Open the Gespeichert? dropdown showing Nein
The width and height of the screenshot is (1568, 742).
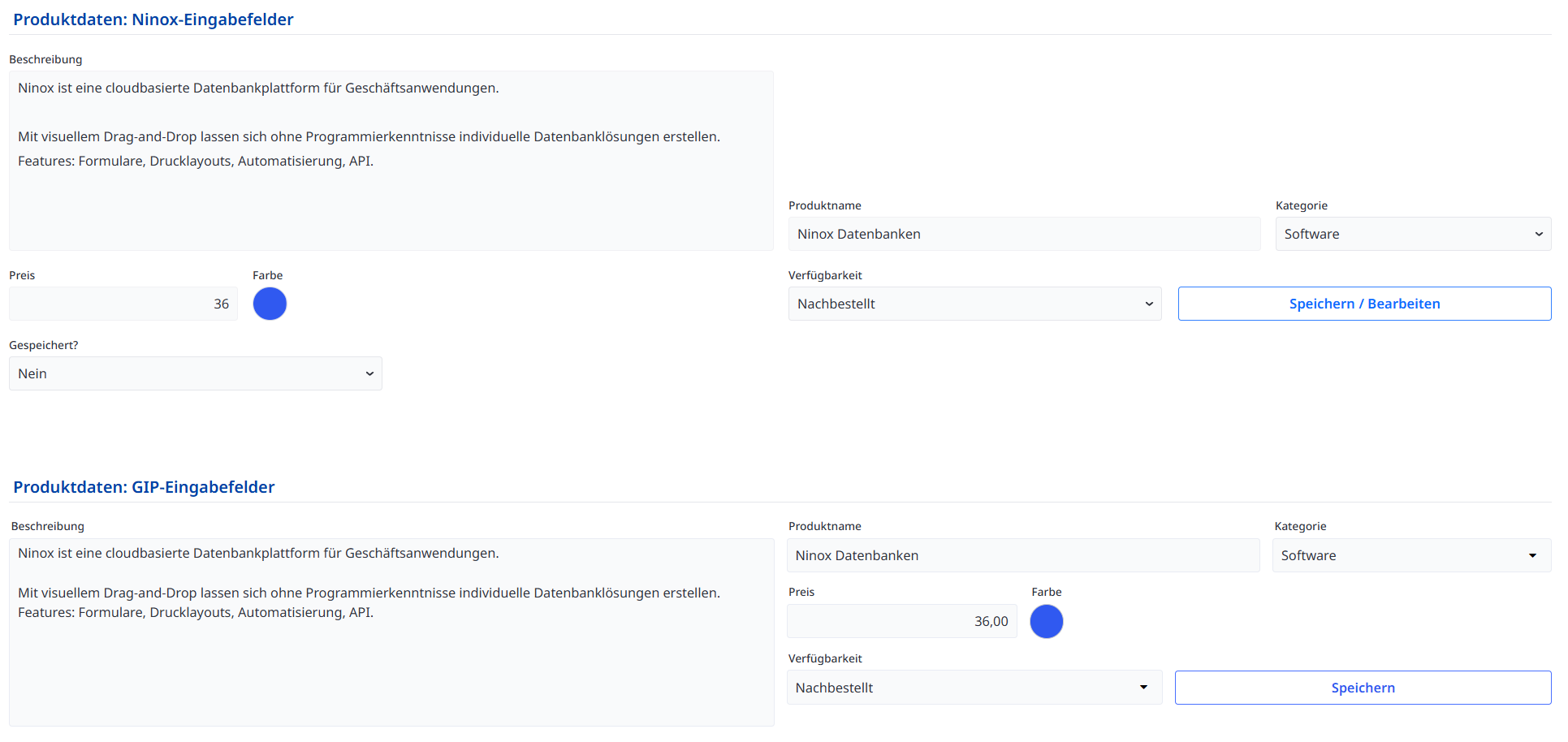195,373
